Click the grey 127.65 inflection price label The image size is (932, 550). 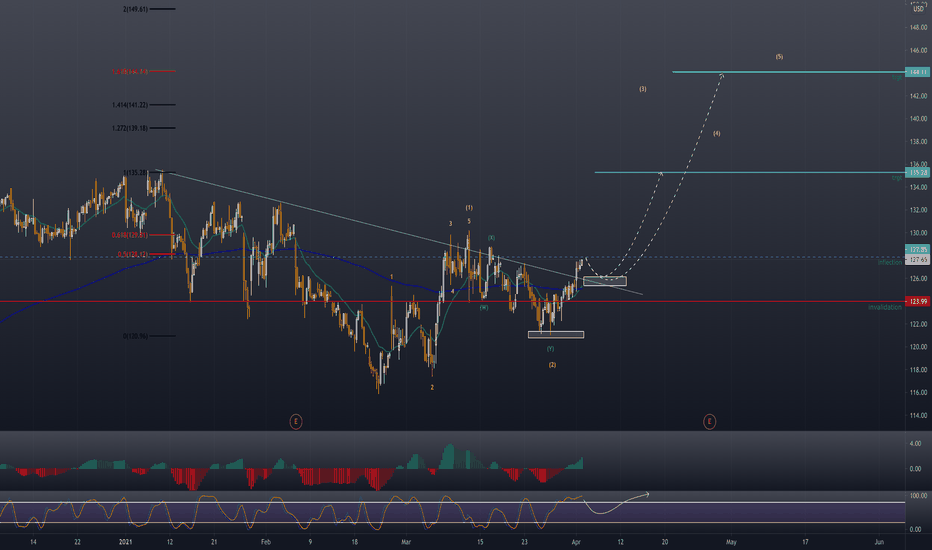(918, 259)
